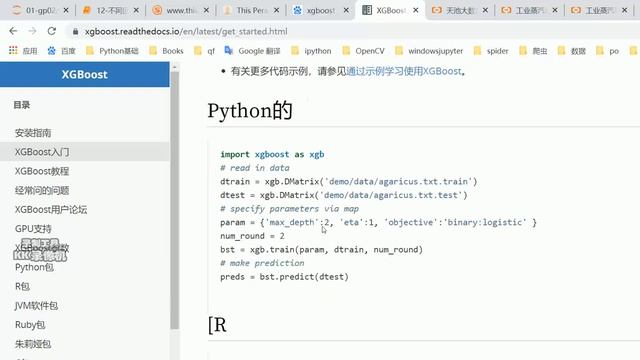Image resolution: width=640 pixels, height=360 pixels.
Task: Open 朱莉娅包 in the sidebar
Action: [33, 344]
